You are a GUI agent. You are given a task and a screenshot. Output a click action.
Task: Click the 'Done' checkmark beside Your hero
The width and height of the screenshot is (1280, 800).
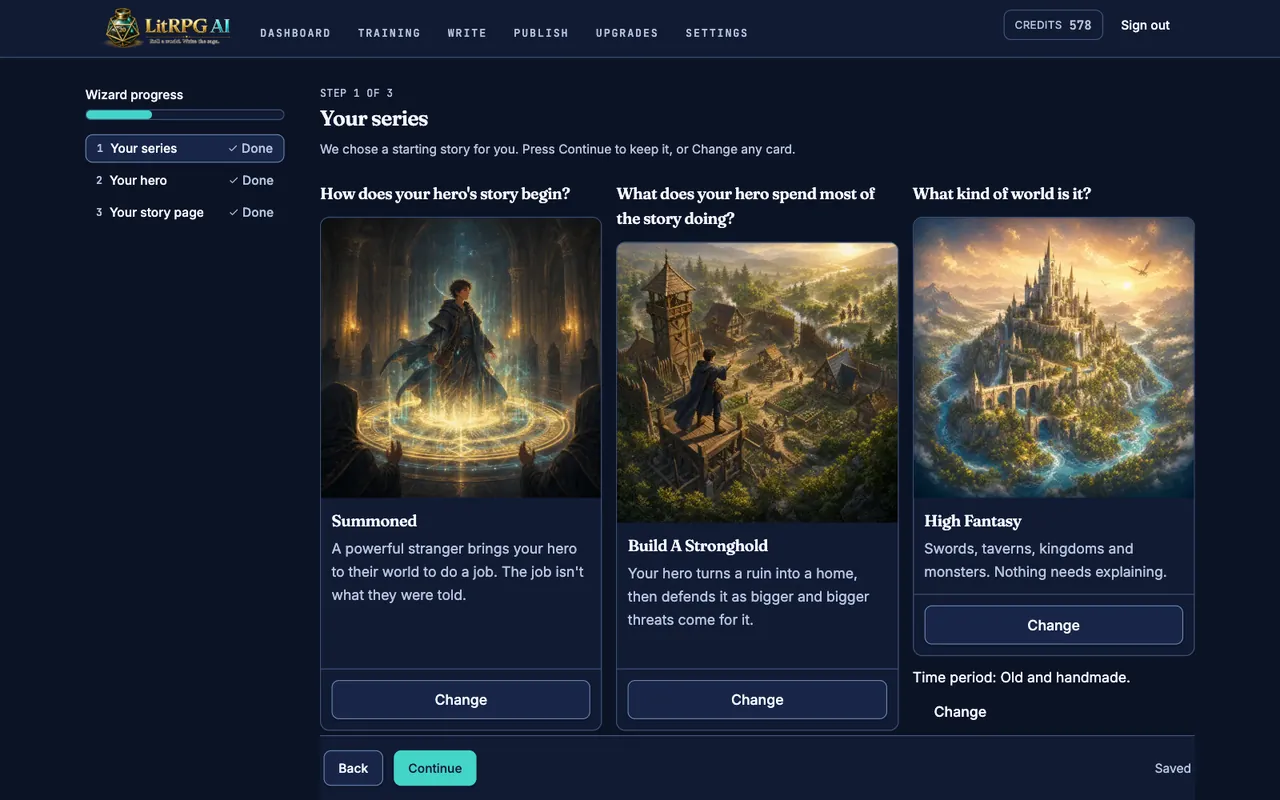coord(251,180)
